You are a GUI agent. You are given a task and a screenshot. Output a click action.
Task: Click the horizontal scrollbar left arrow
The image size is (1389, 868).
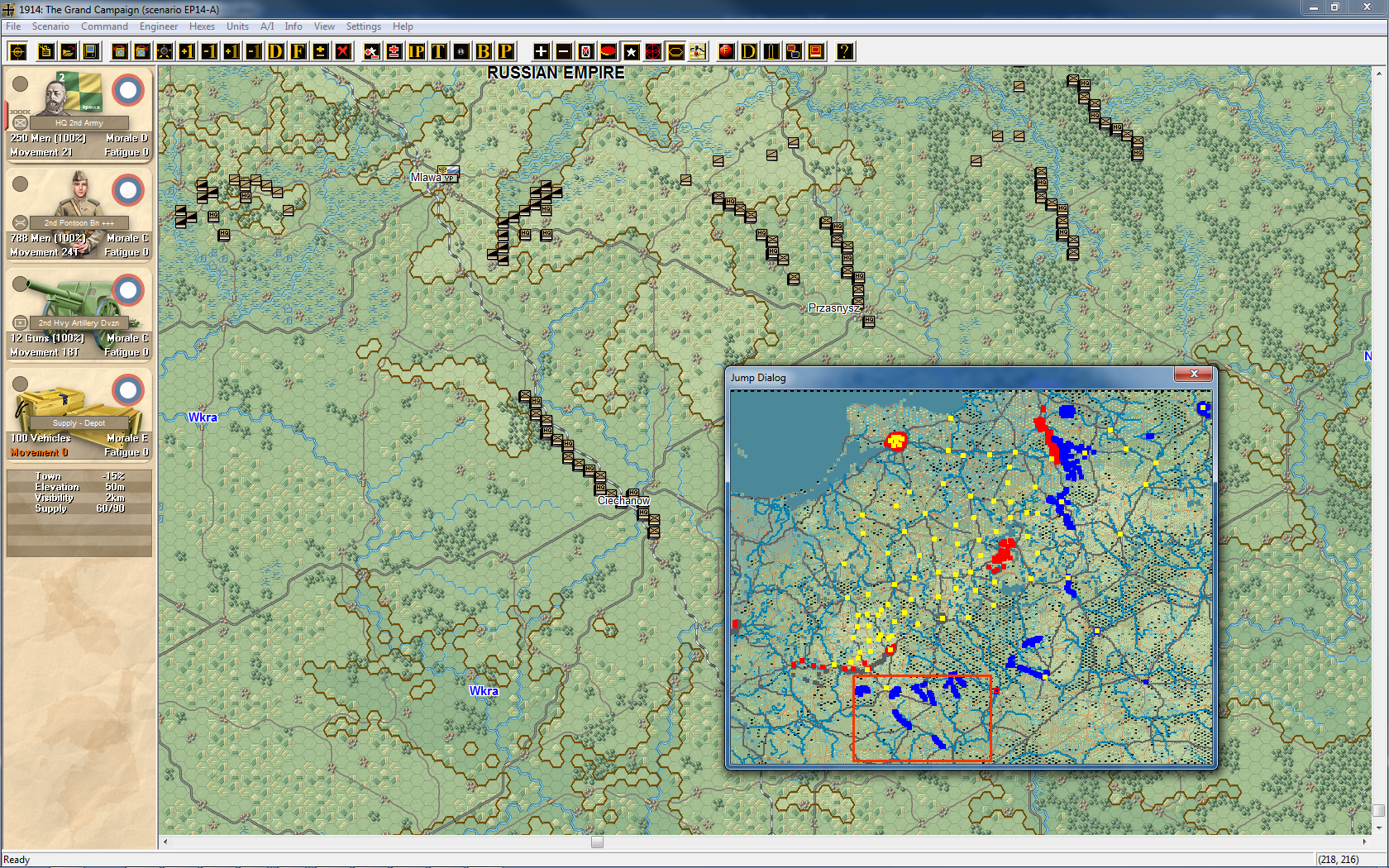tap(165, 842)
